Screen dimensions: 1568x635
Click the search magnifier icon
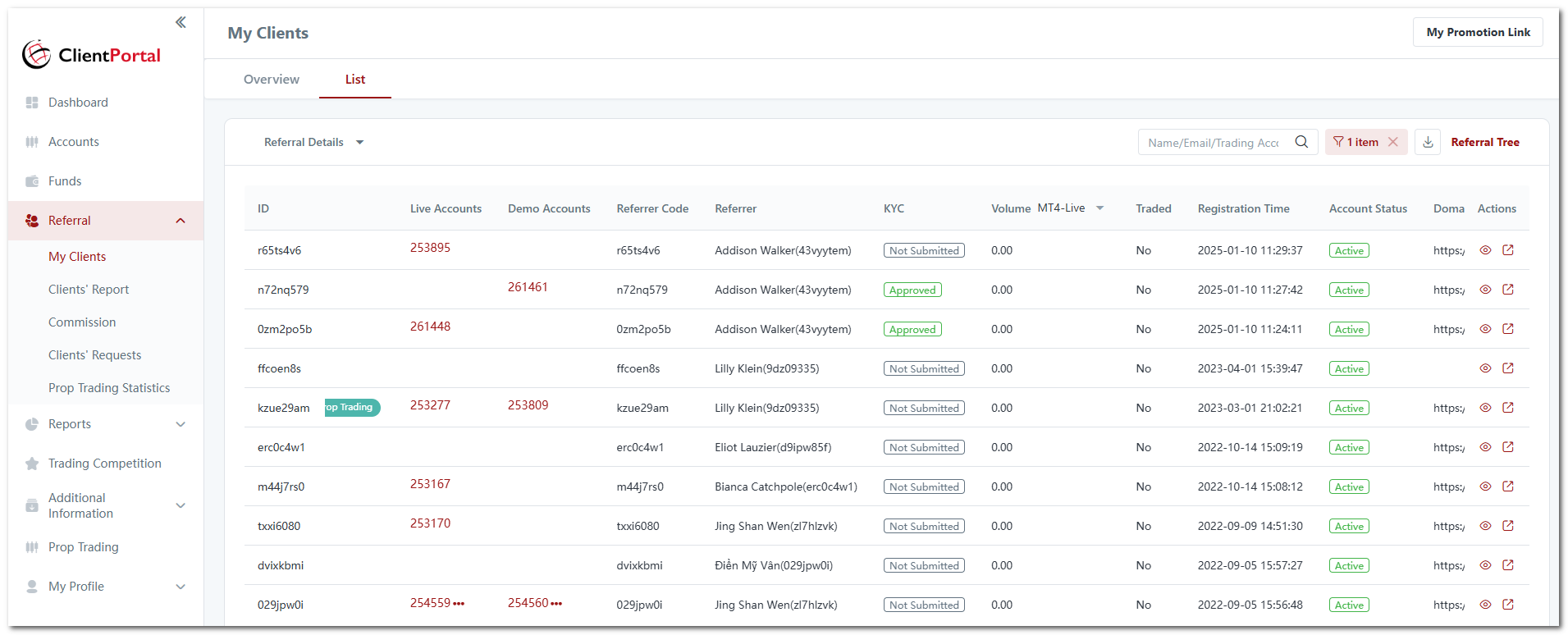click(x=1301, y=142)
